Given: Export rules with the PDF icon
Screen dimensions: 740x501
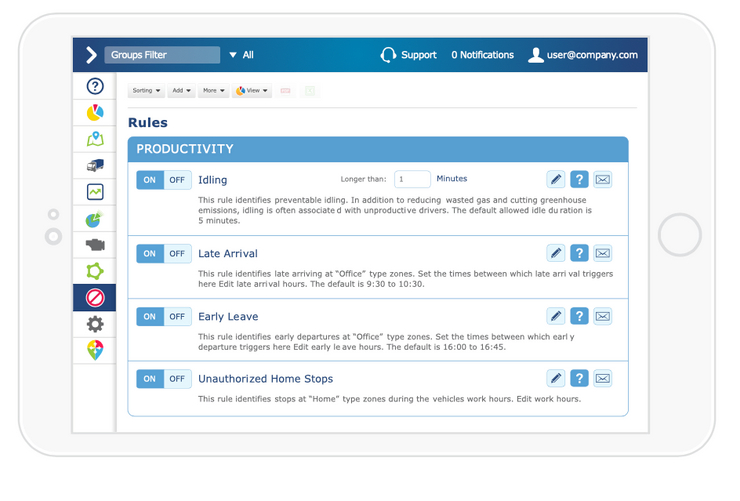Looking at the screenshot, I should pos(286,91).
